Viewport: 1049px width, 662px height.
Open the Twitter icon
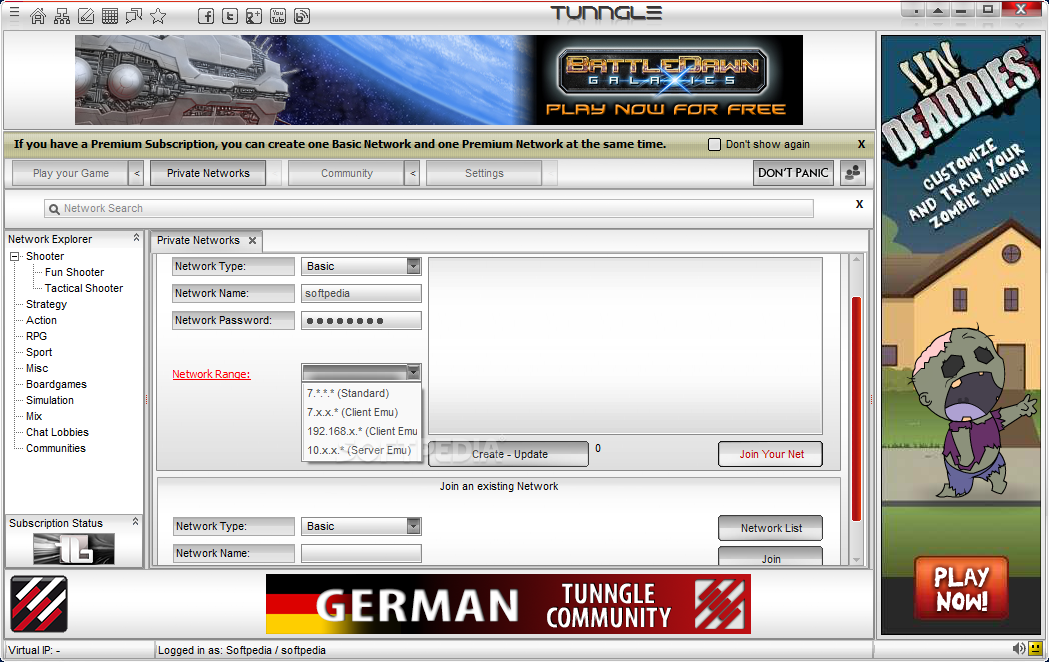coord(229,16)
